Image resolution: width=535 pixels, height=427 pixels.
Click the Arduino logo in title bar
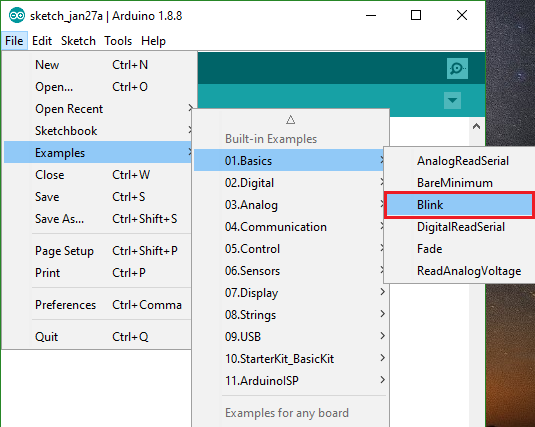pos(17,16)
